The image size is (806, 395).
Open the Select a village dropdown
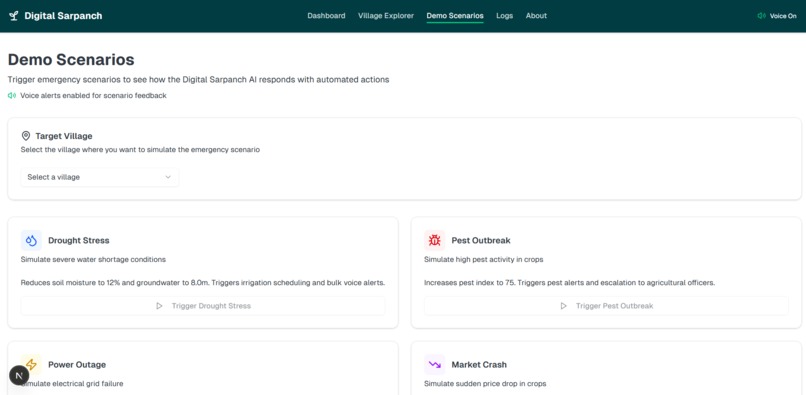pos(100,177)
